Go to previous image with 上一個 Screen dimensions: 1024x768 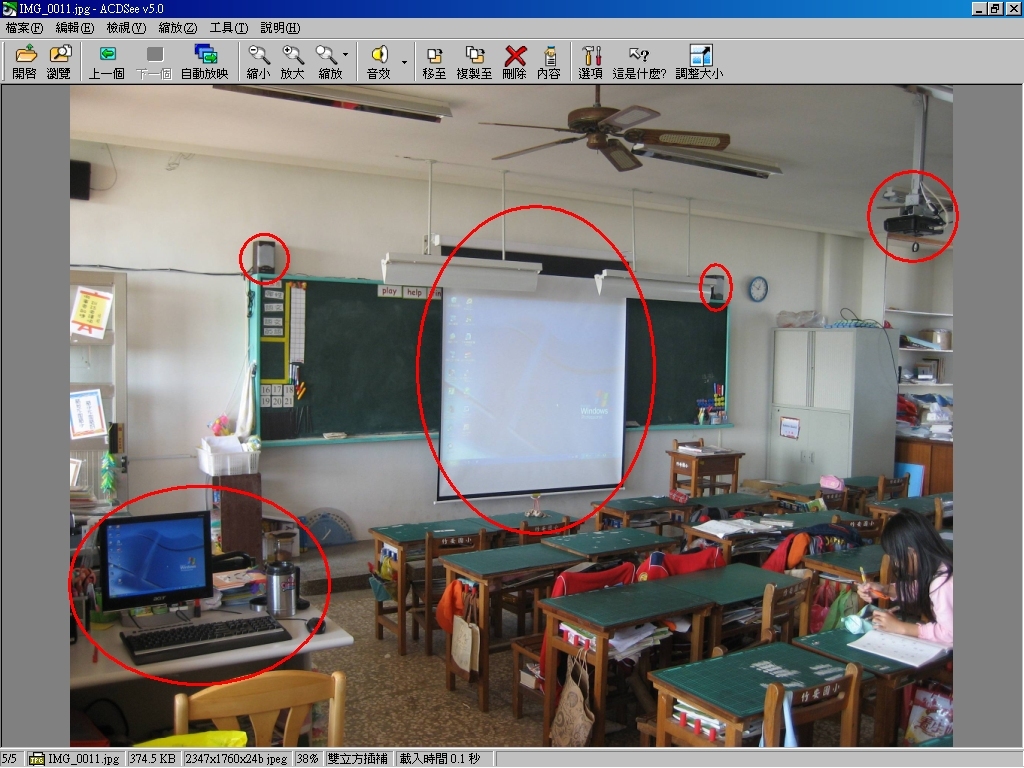click(x=106, y=61)
